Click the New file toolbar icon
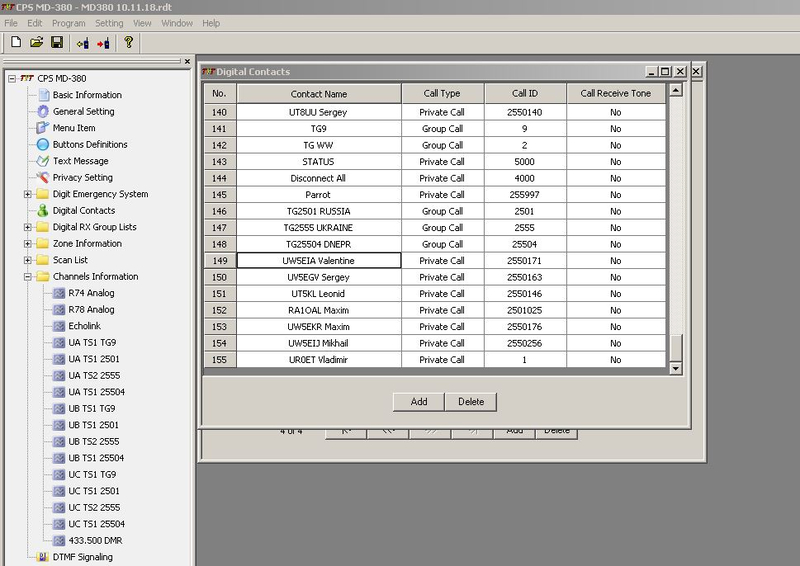 [16, 42]
